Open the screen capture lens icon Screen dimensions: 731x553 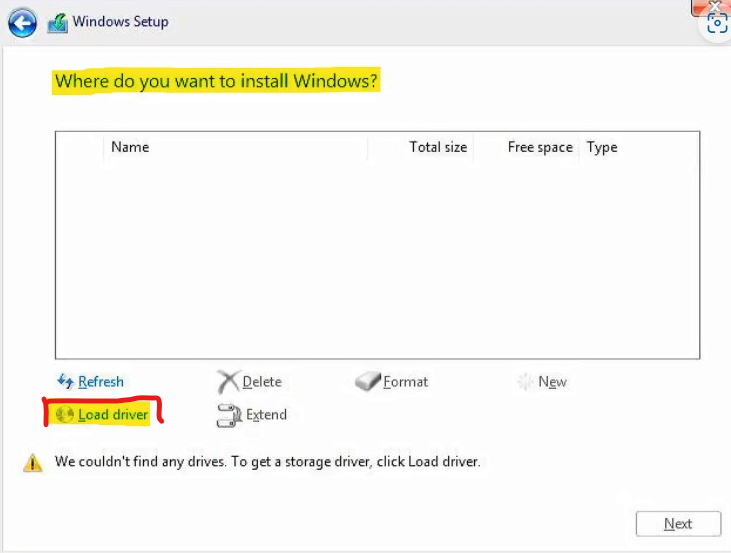[717, 23]
